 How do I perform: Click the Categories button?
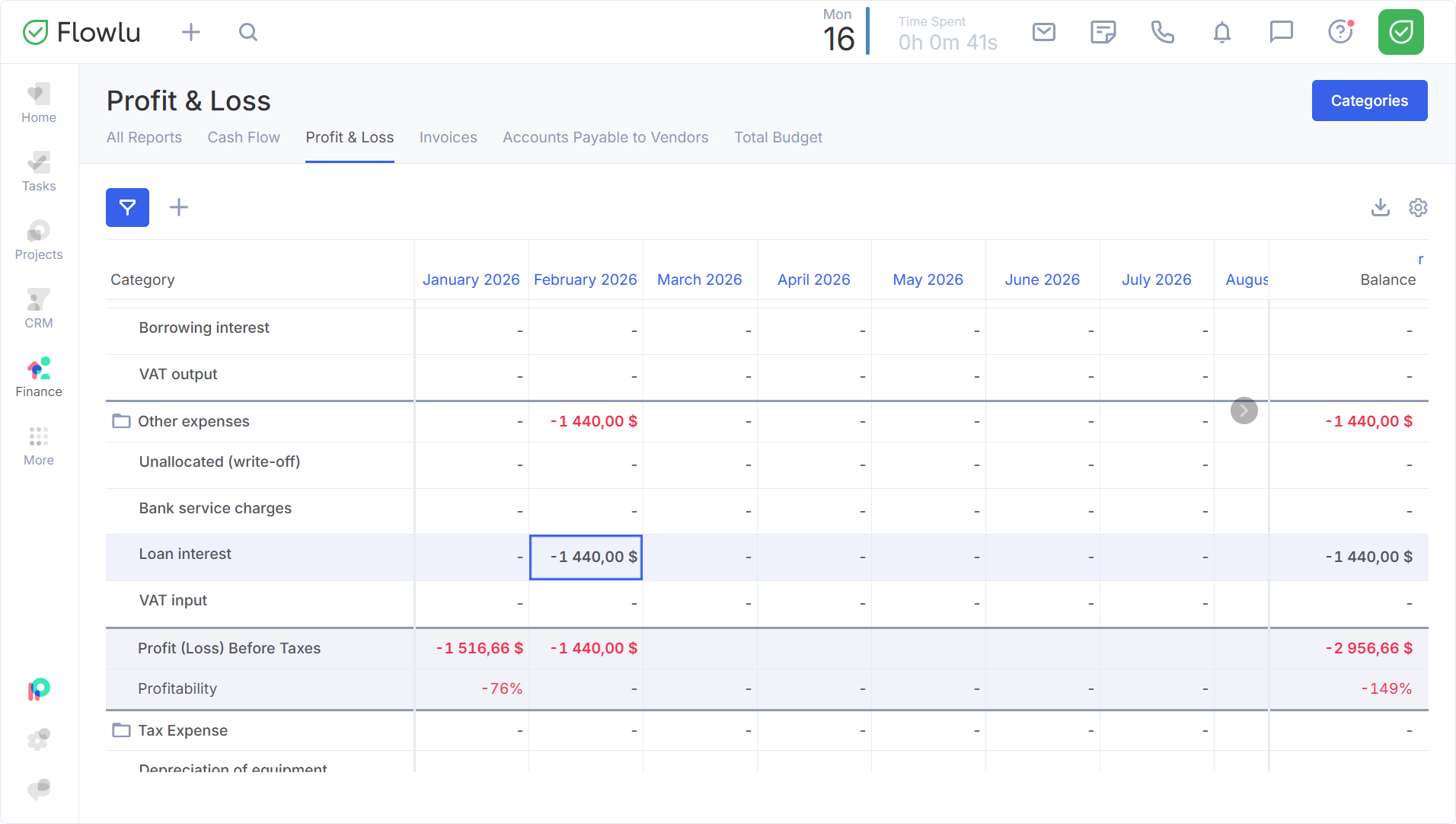1368,101
